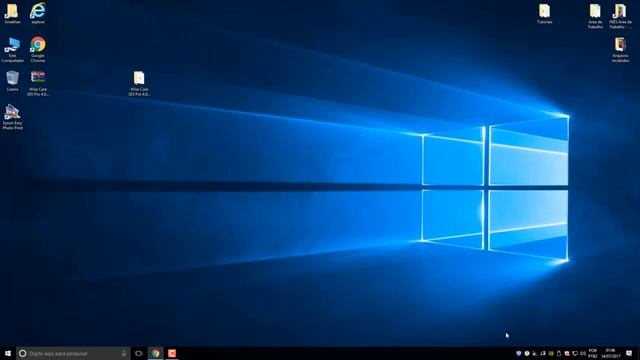Select the Tutoriais folder on desktop
The height and width of the screenshot is (360, 640).
(544, 14)
